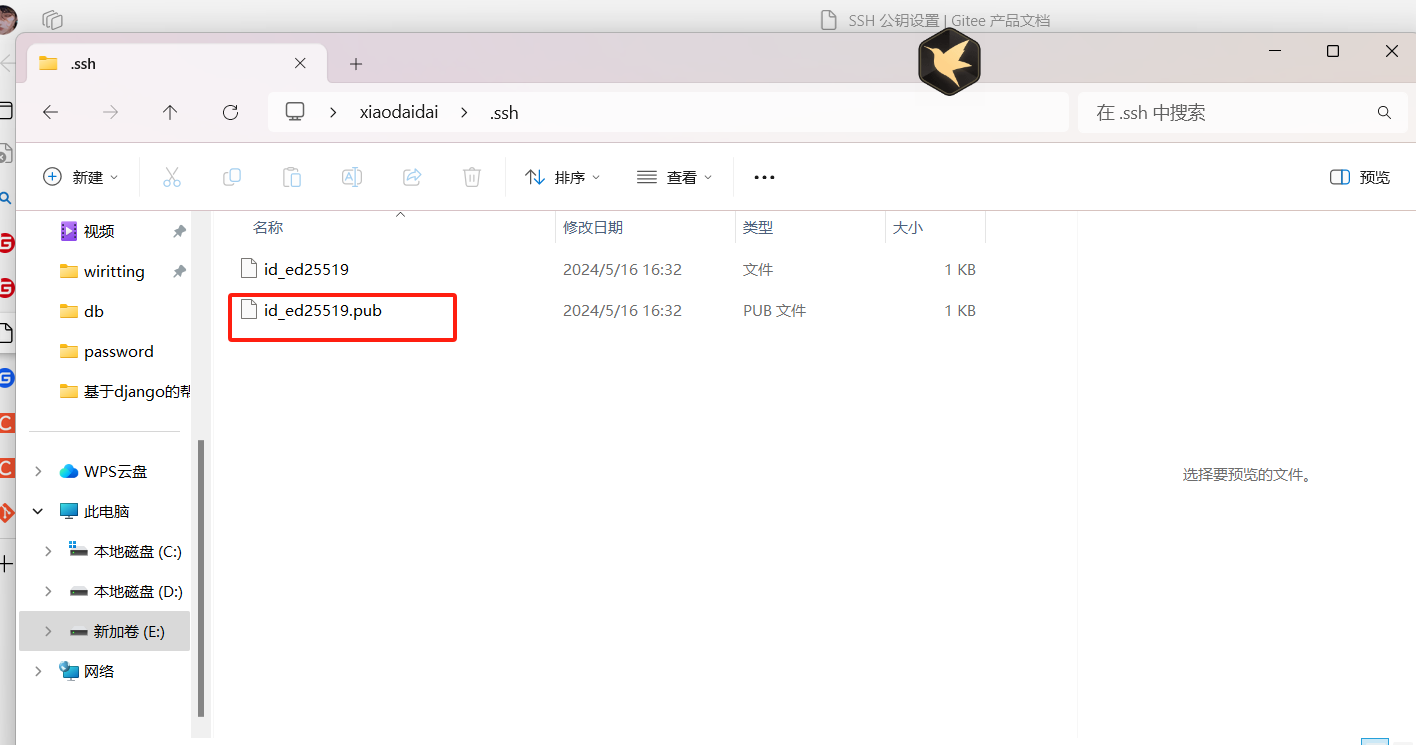Expand 本地磁盘 (D:) node

click(48, 591)
